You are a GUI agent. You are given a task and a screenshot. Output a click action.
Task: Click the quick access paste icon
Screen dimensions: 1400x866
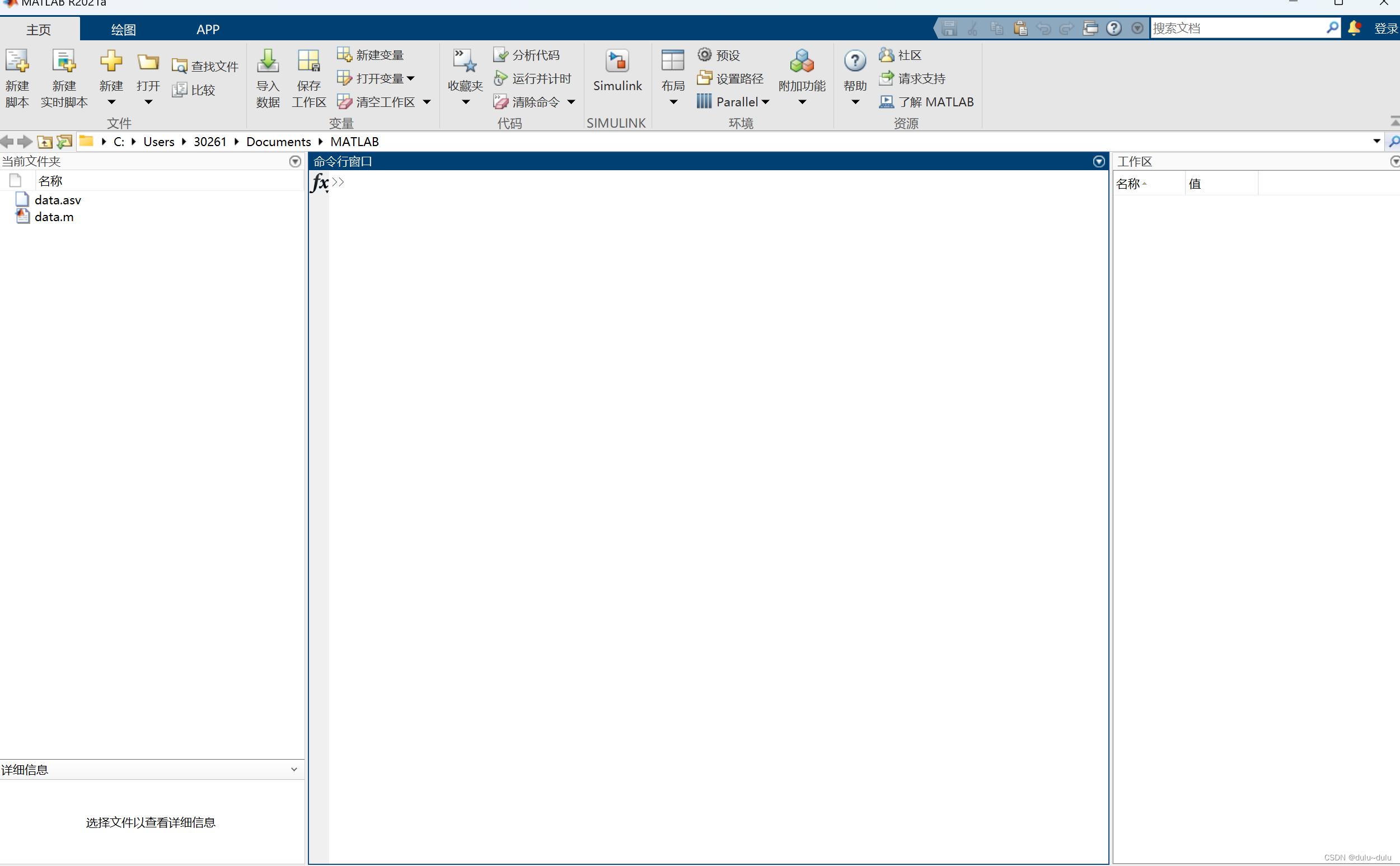1020,28
